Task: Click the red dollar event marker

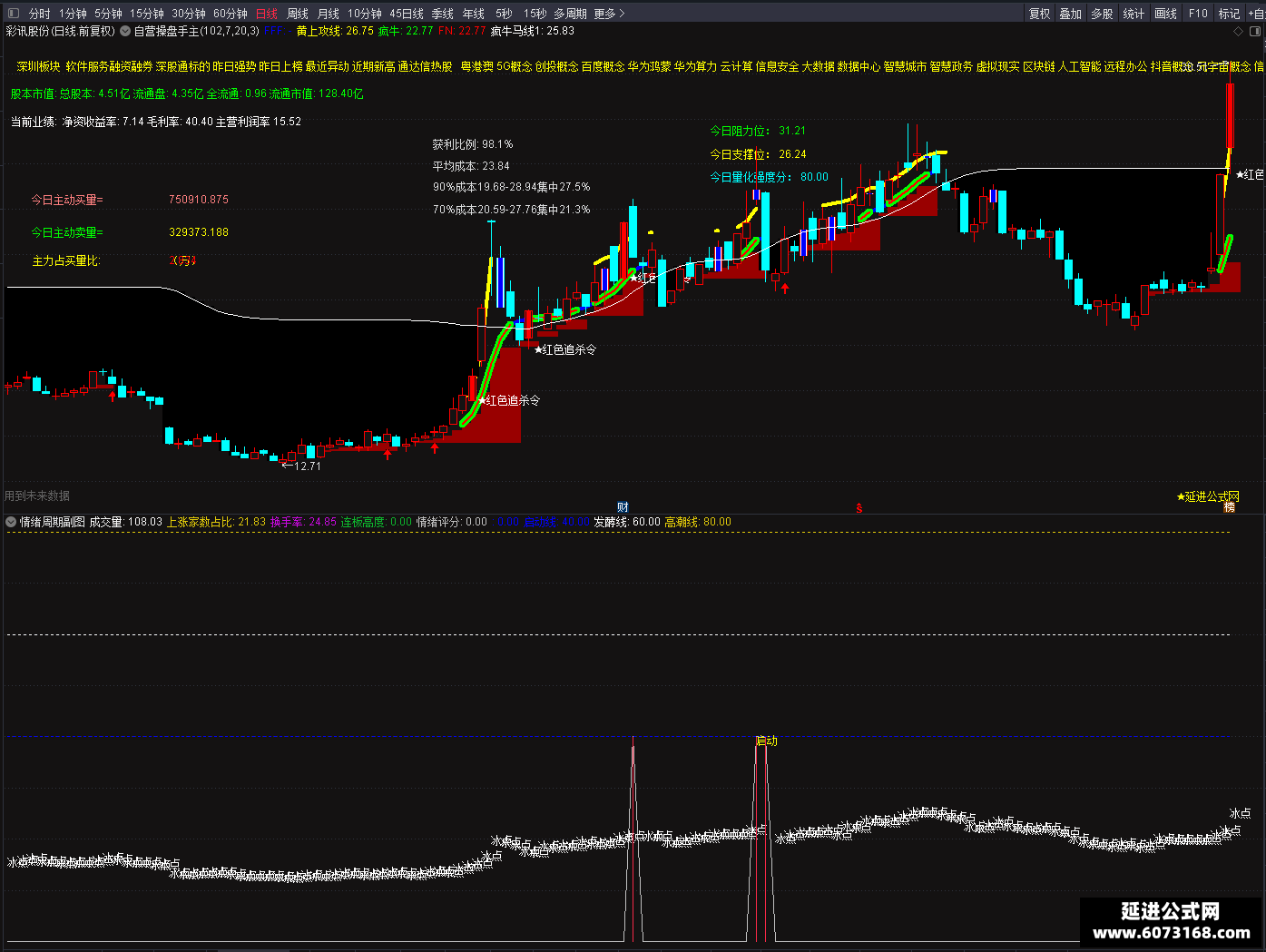Action: pos(859,507)
